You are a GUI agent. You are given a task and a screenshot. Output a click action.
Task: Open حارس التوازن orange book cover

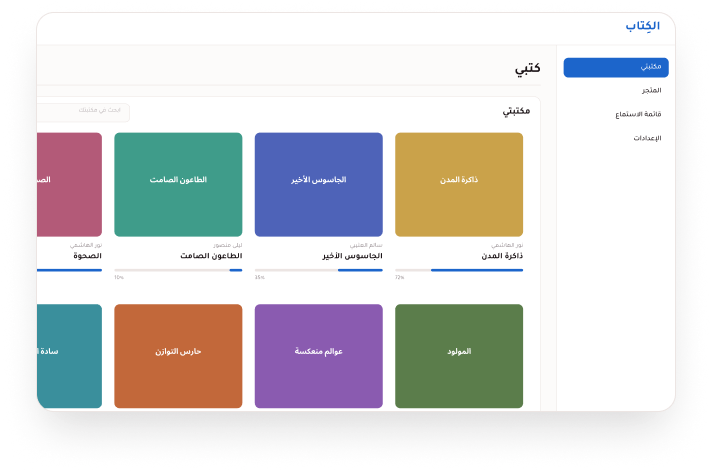click(x=178, y=356)
